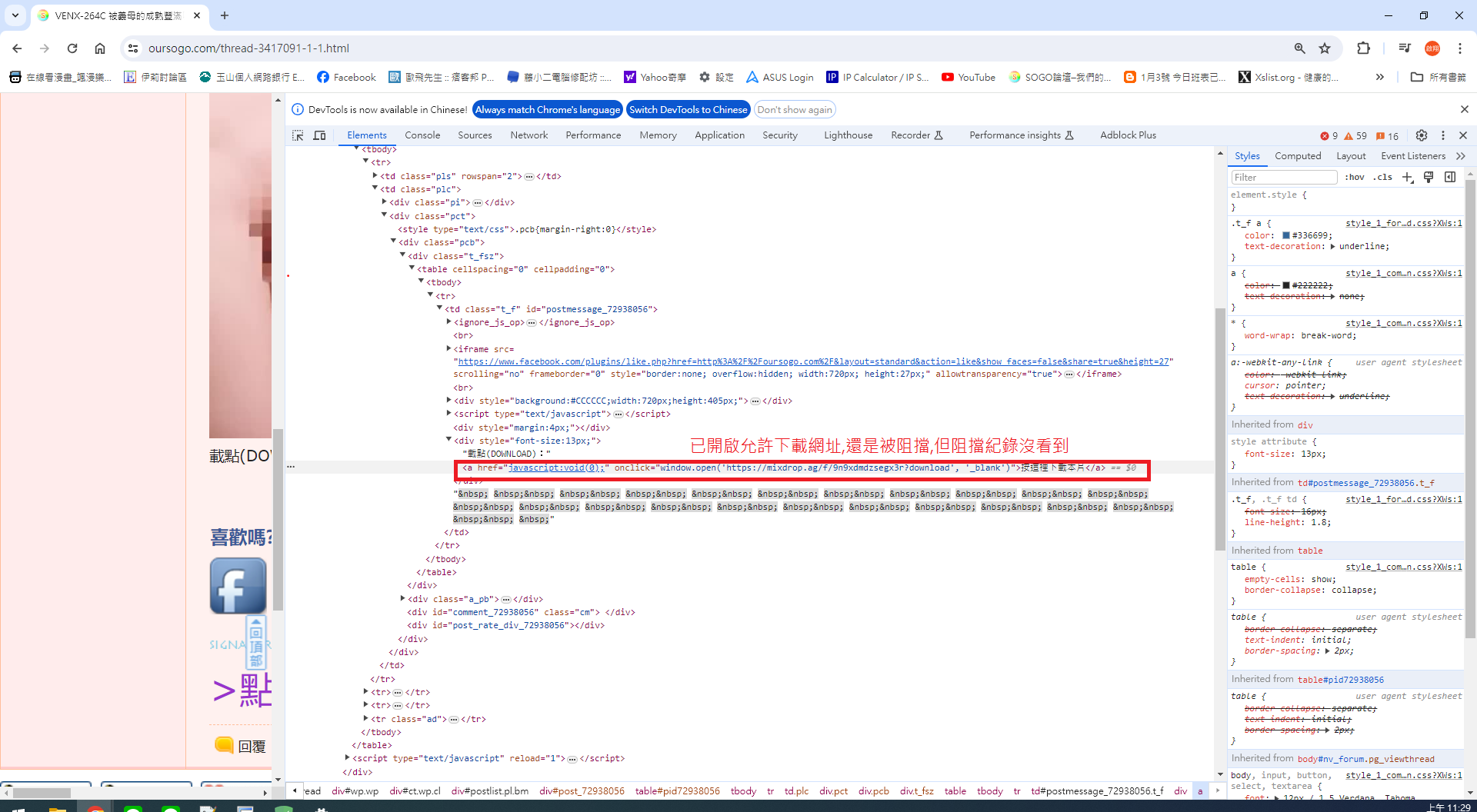Screen dimensions: 1477x812
Task: Bookmark this page via the star icon
Action: (1325, 48)
